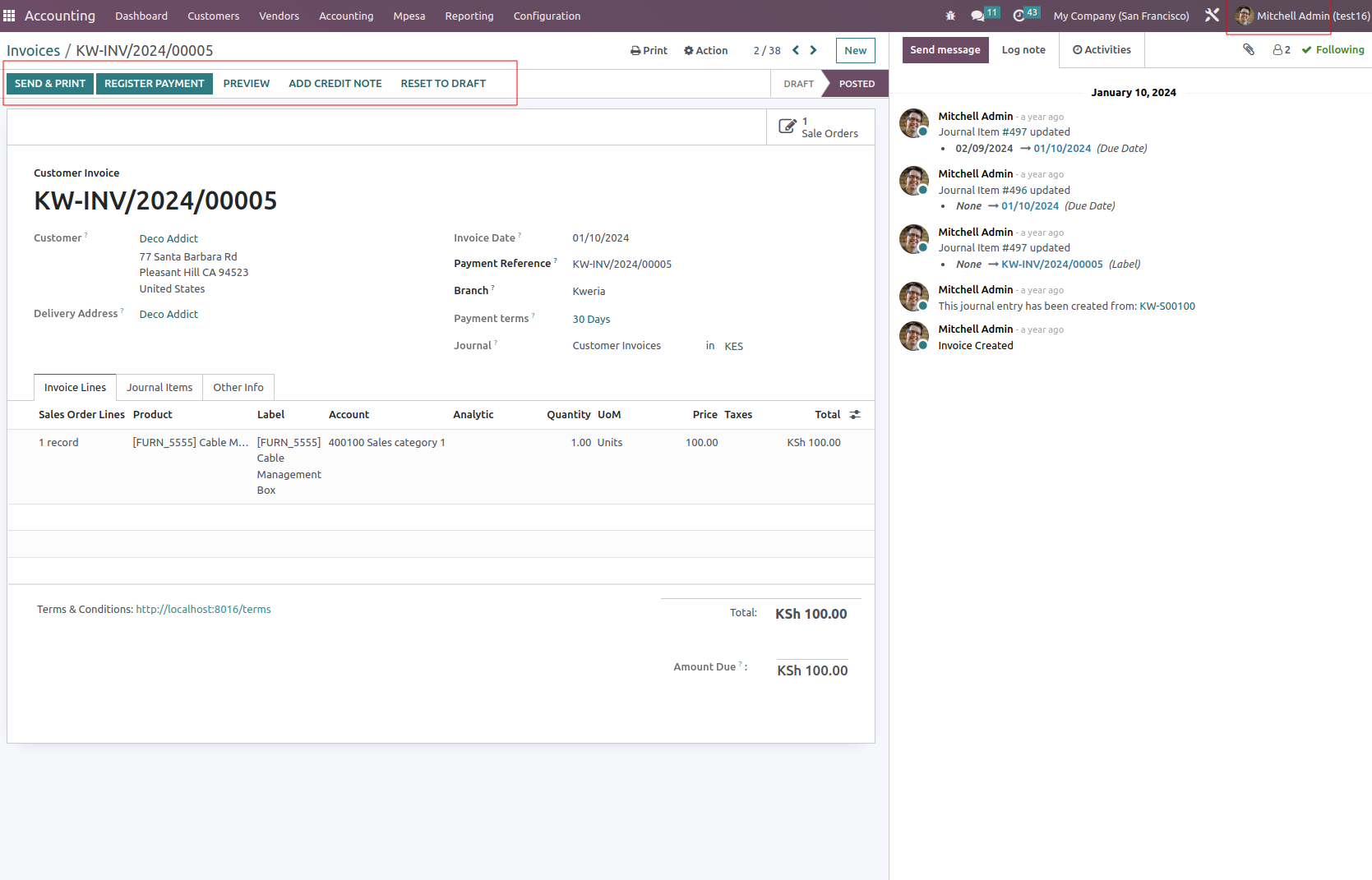This screenshot has height=880, width=1372.
Task: Open activities clock icon with badge 43
Action: coord(1019,16)
